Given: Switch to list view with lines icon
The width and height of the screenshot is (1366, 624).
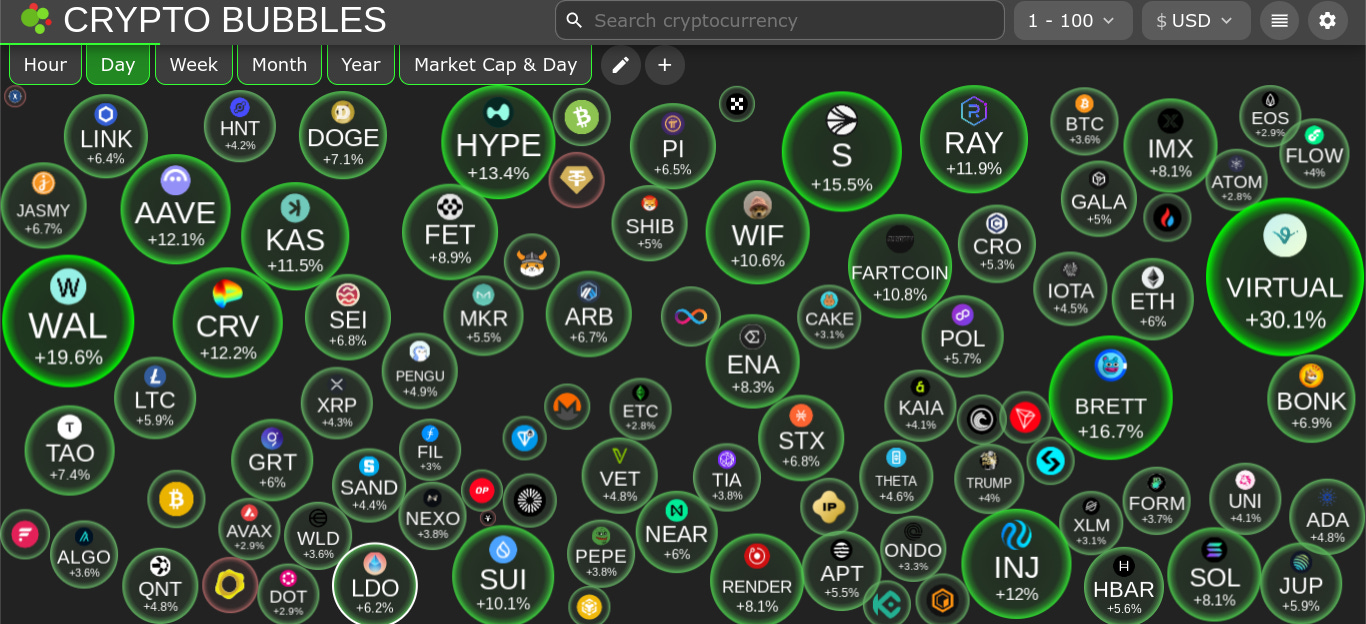Looking at the screenshot, I should pyautogui.click(x=1279, y=20).
